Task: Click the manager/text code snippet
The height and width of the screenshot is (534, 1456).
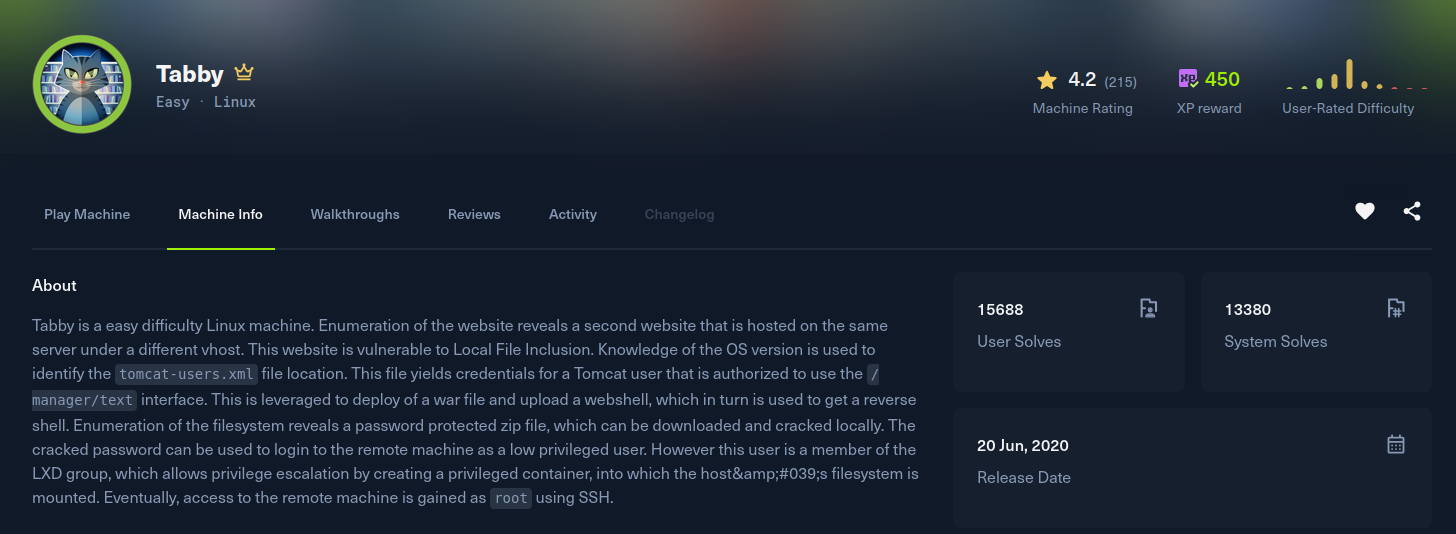Action: coord(84,400)
